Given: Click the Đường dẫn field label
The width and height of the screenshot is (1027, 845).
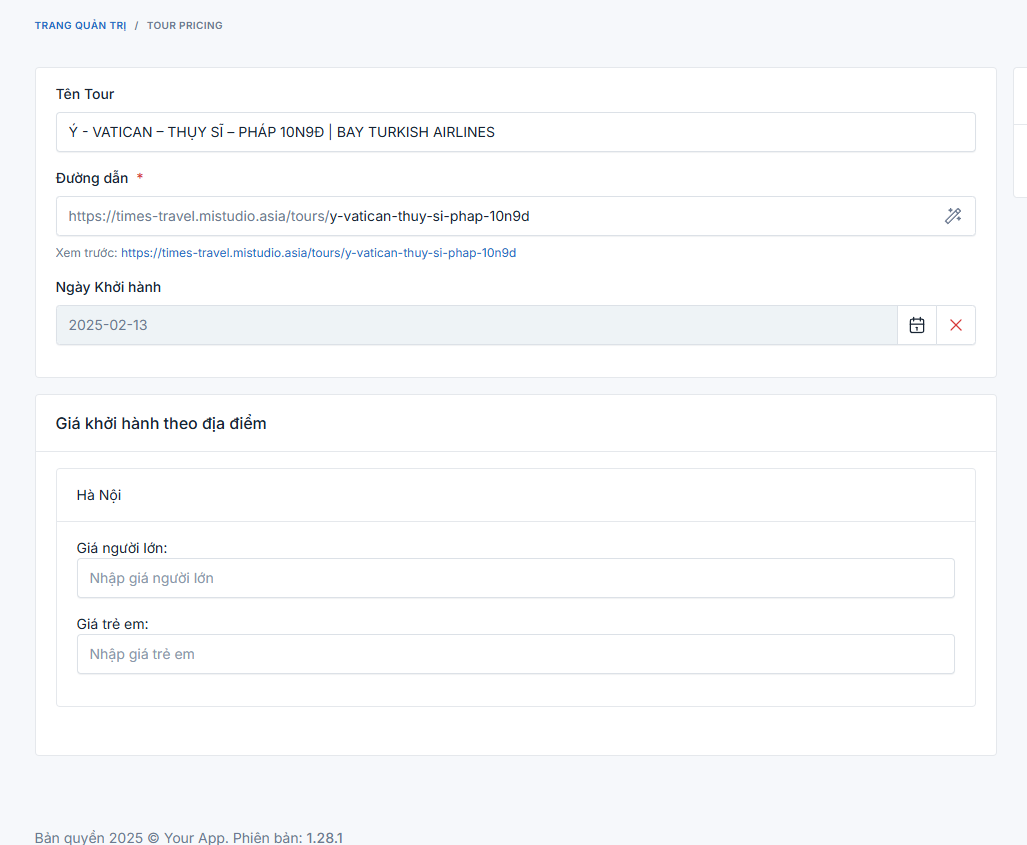Looking at the screenshot, I should pyautogui.click(x=92, y=178).
